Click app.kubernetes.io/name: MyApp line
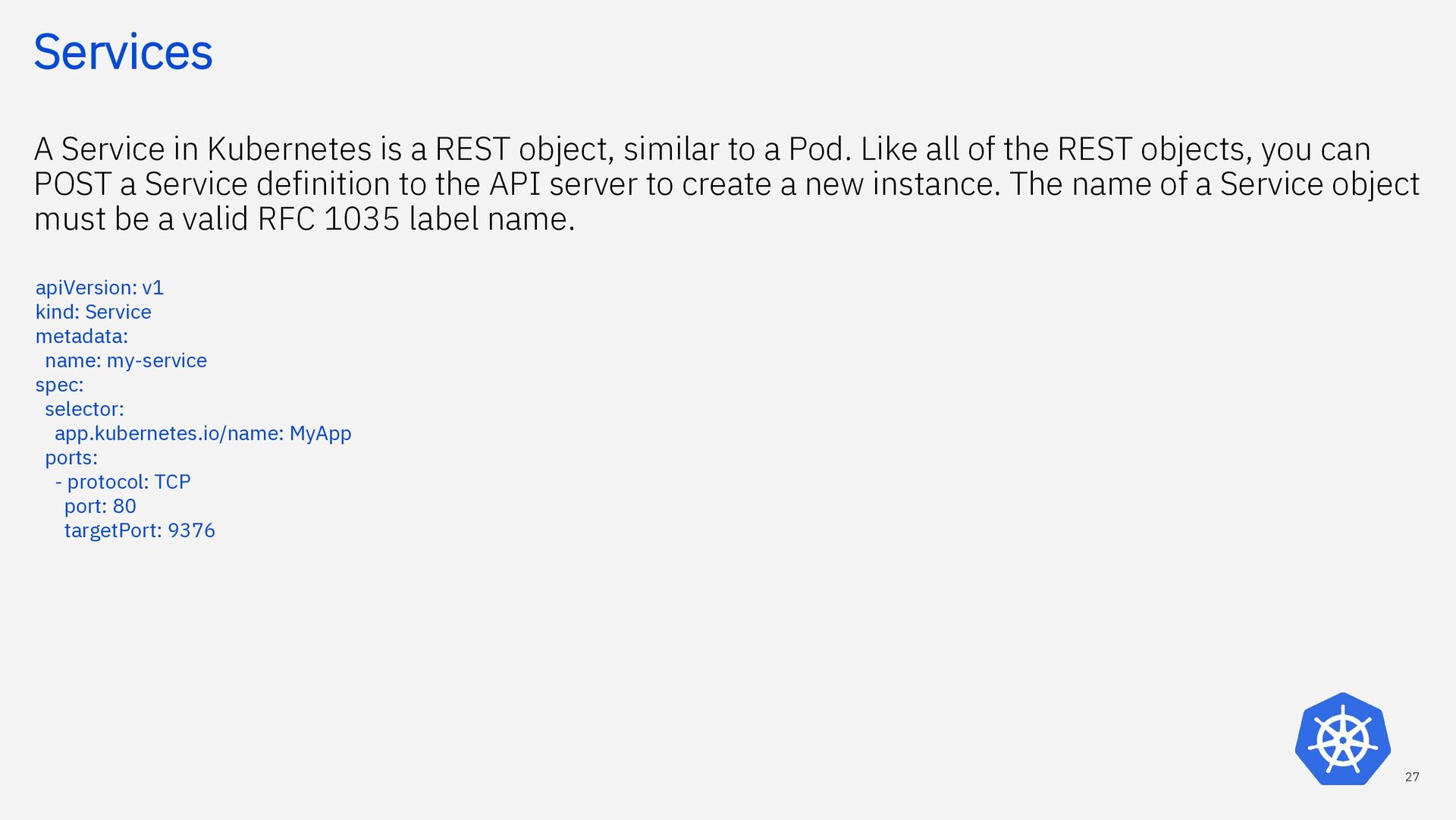Image resolution: width=1456 pixels, height=820 pixels. pyautogui.click(x=203, y=433)
